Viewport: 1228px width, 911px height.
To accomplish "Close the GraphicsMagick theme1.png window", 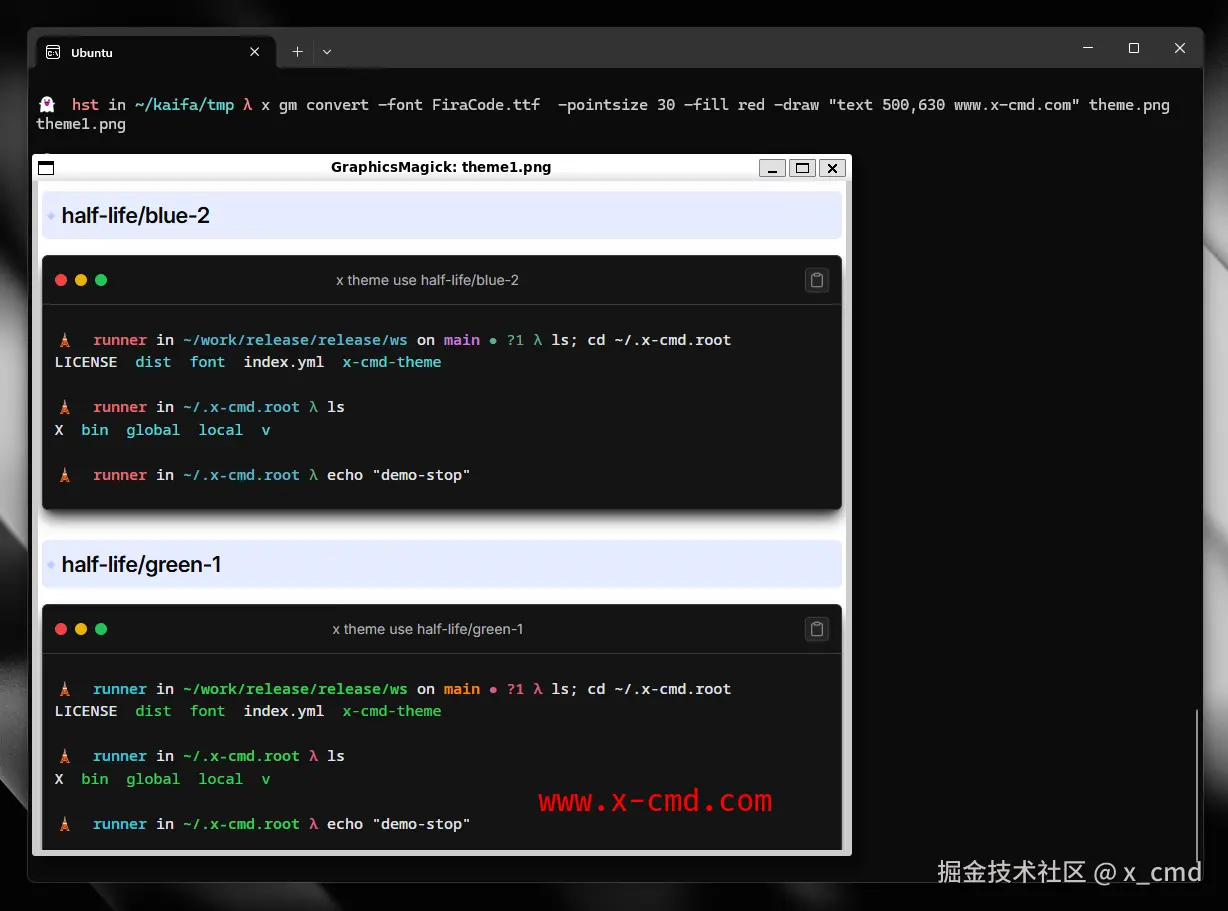I will pos(833,168).
